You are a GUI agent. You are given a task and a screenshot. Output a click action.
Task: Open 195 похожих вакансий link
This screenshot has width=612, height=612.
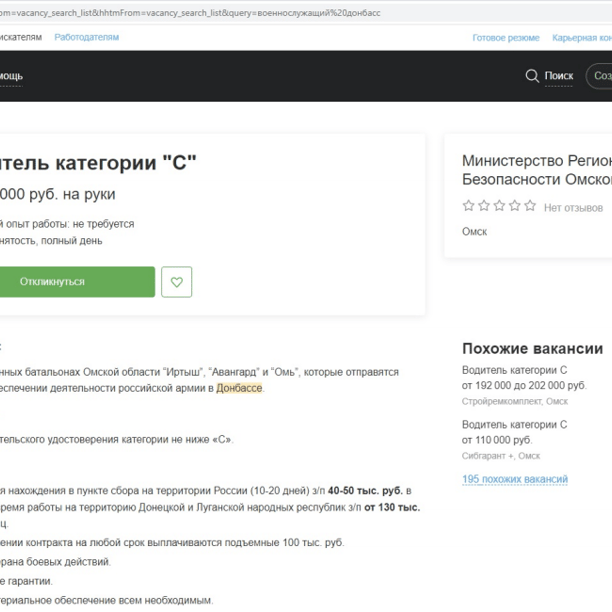(515, 479)
